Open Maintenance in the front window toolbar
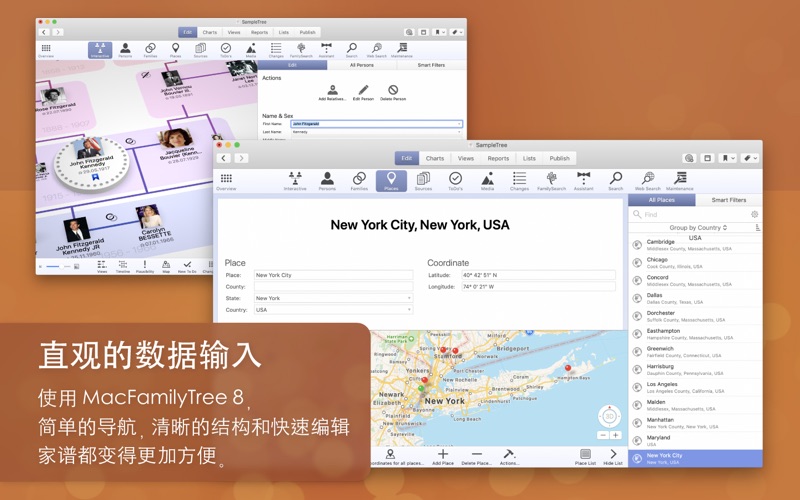 pos(680,181)
